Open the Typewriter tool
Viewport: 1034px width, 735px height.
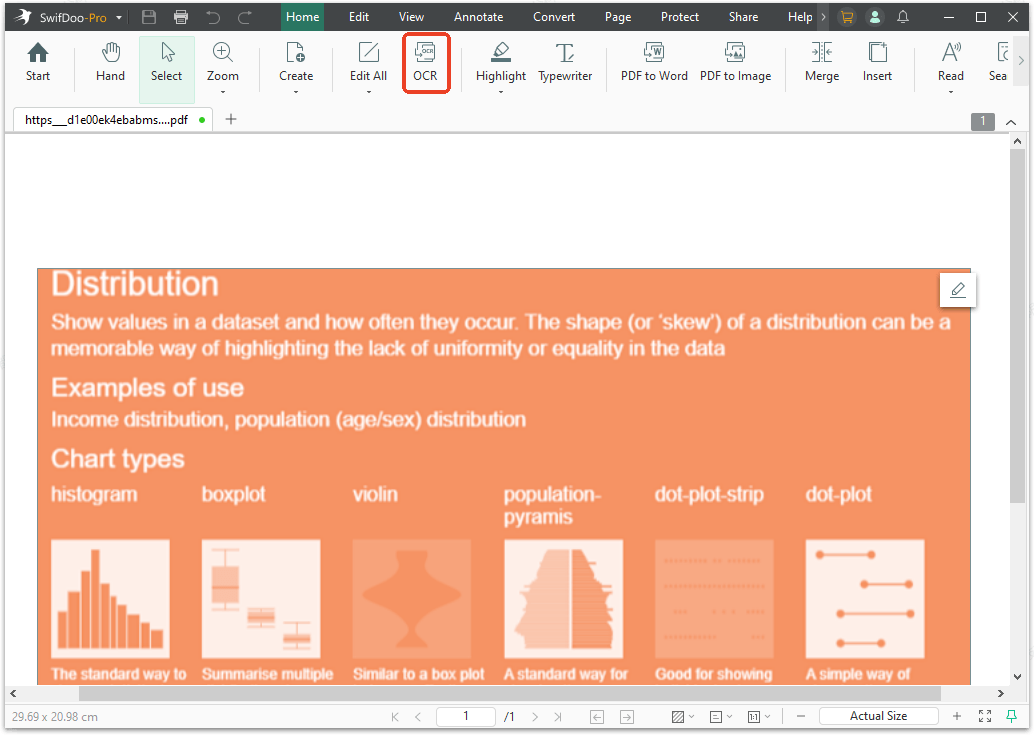point(564,63)
